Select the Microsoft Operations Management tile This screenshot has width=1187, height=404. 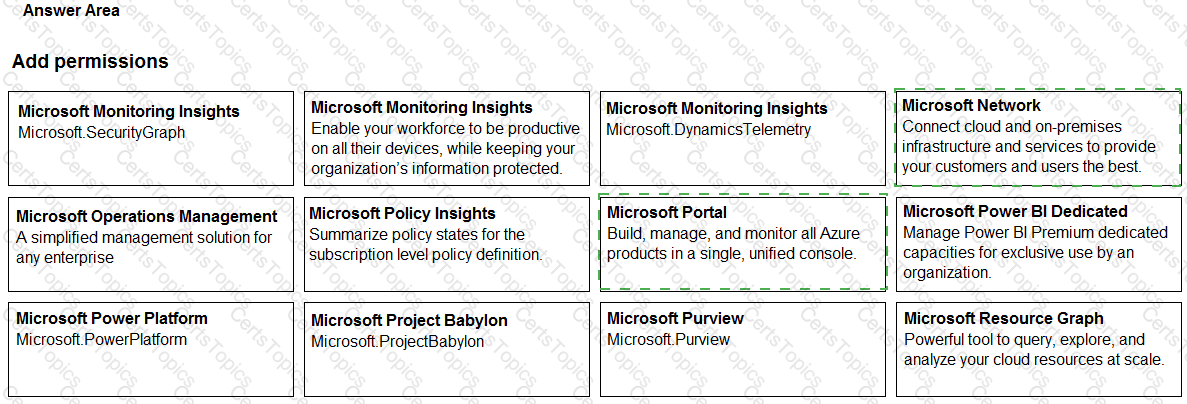[x=151, y=244]
